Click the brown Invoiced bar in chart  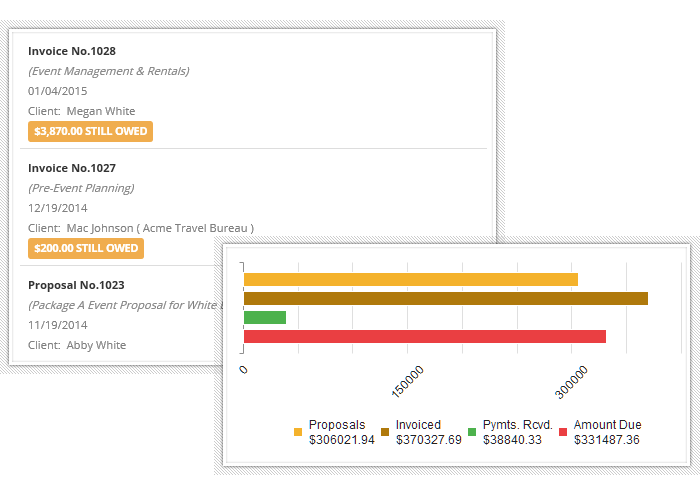coord(446,299)
